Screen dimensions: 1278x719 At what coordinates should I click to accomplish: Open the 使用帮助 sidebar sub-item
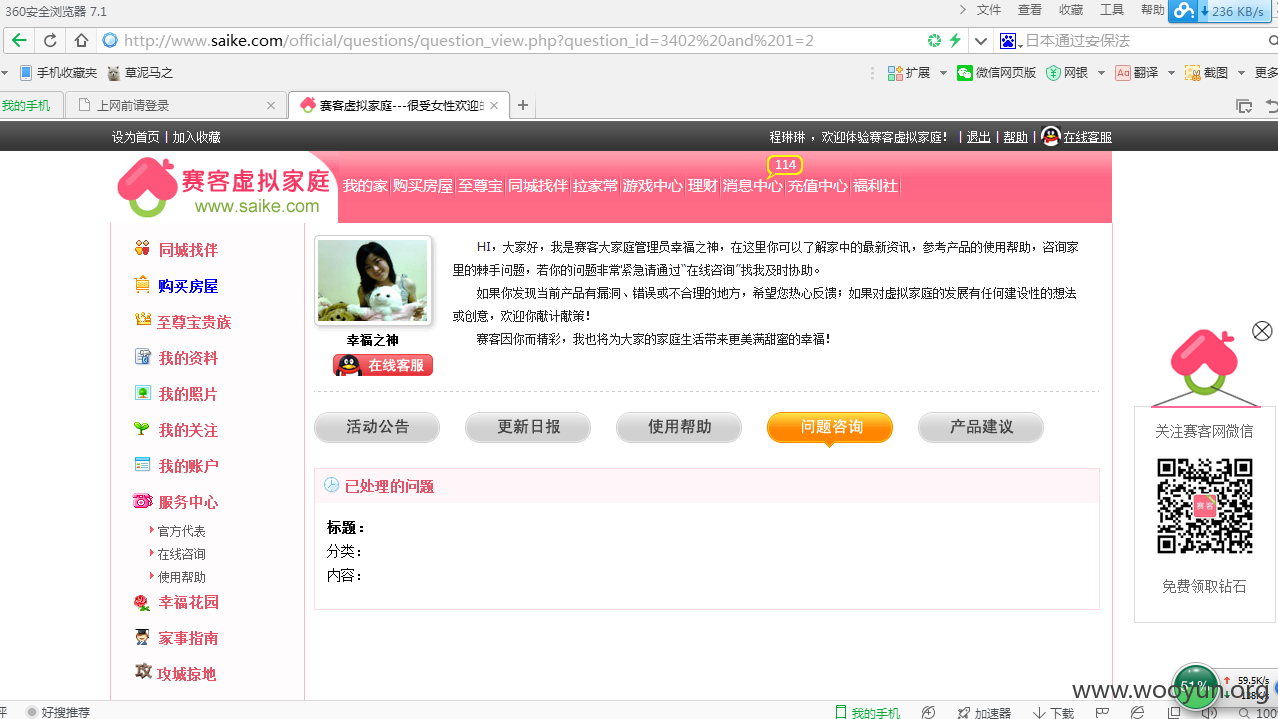181,577
